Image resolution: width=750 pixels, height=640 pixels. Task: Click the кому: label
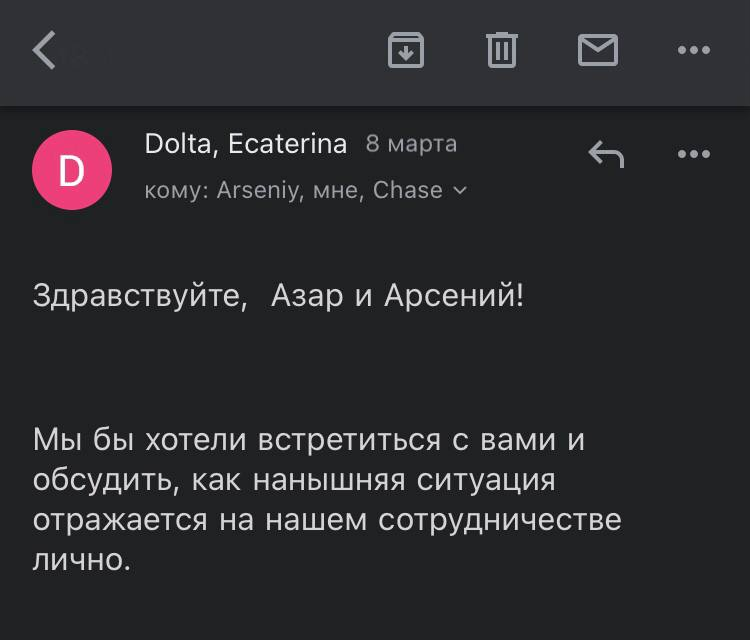(177, 190)
